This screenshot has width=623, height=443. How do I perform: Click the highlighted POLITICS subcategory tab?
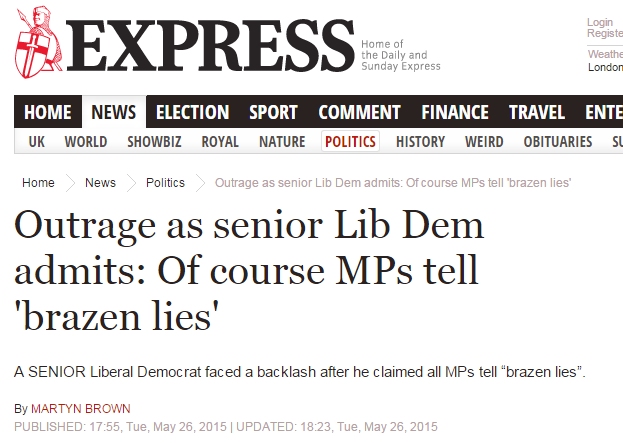pyautogui.click(x=350, y=141)
